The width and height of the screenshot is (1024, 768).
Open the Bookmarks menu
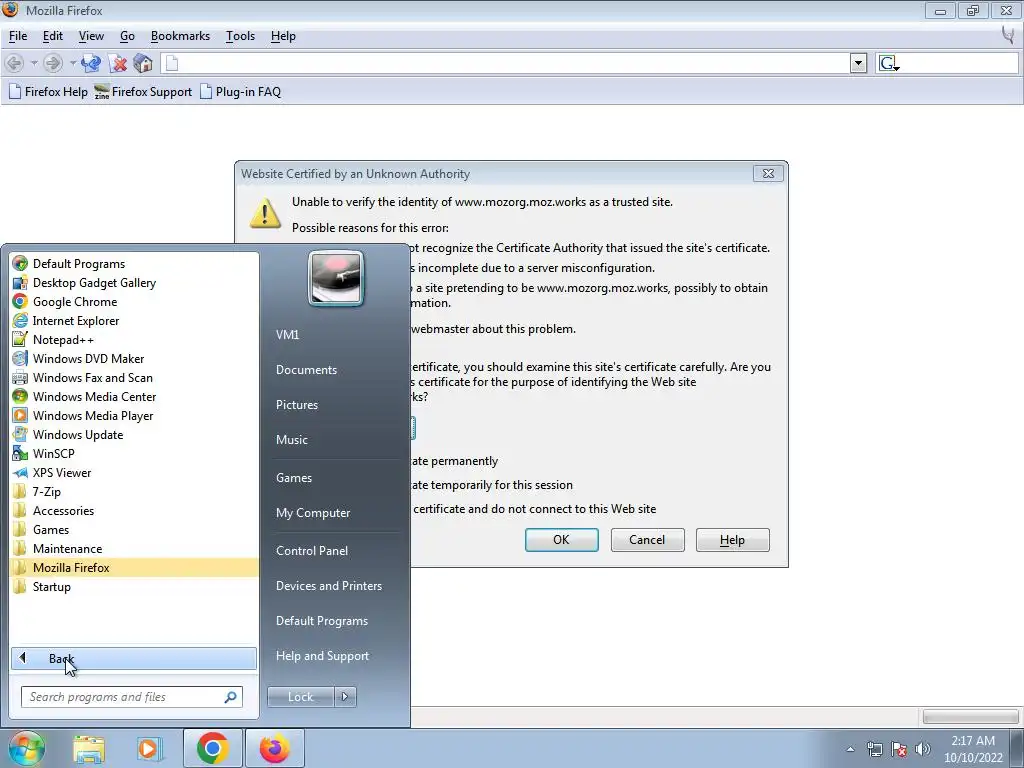point(180,36)
